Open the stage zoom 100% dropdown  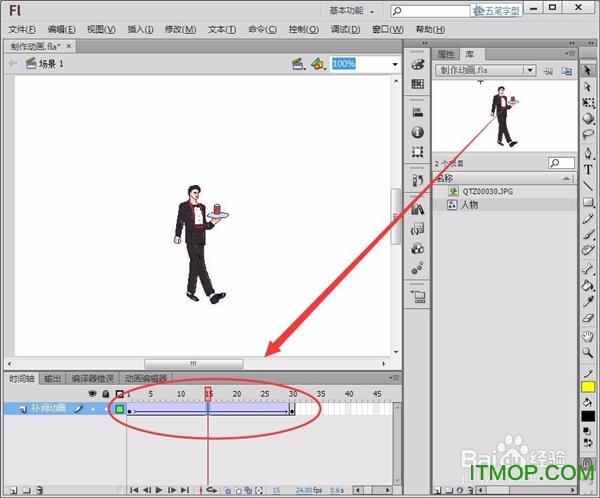393,63
